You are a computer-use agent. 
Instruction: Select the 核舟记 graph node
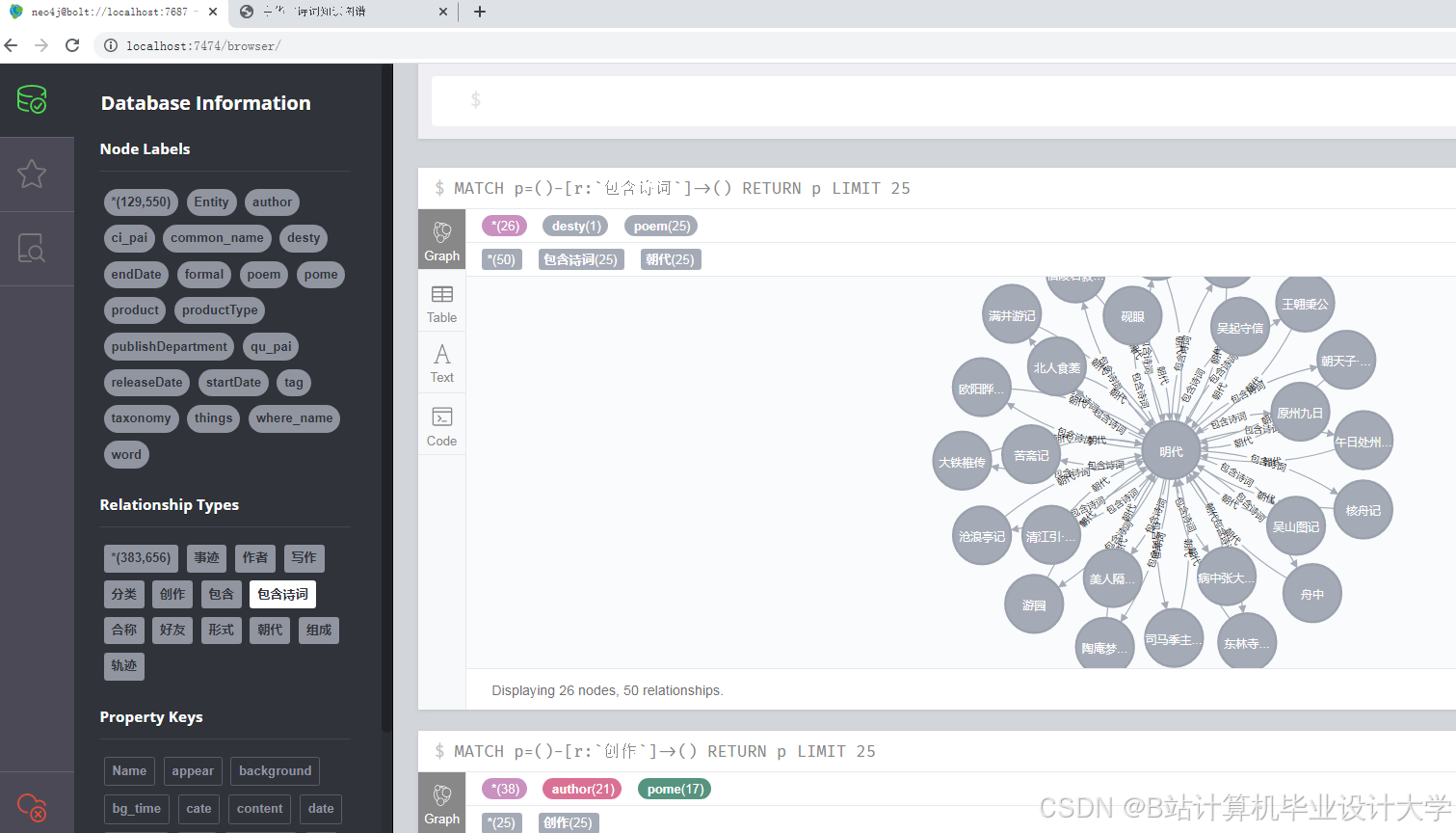(1363, 510)
